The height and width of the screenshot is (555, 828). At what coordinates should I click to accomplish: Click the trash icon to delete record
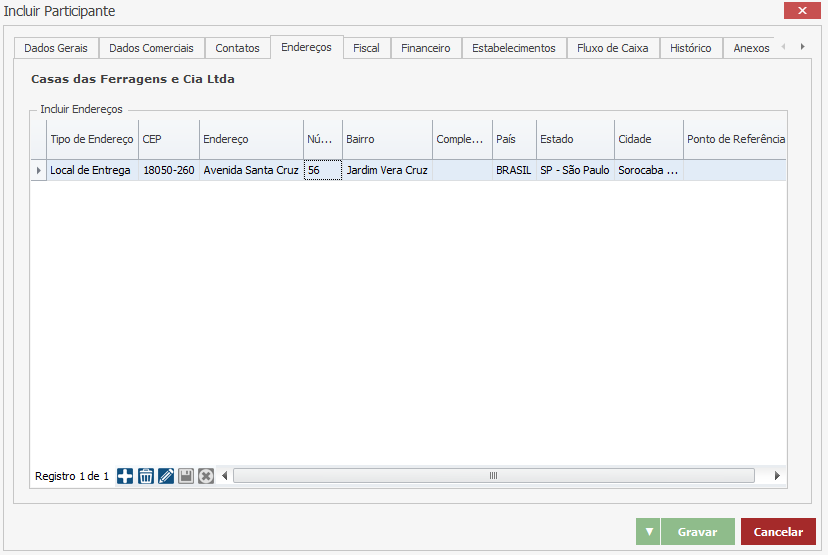point(146,476)
